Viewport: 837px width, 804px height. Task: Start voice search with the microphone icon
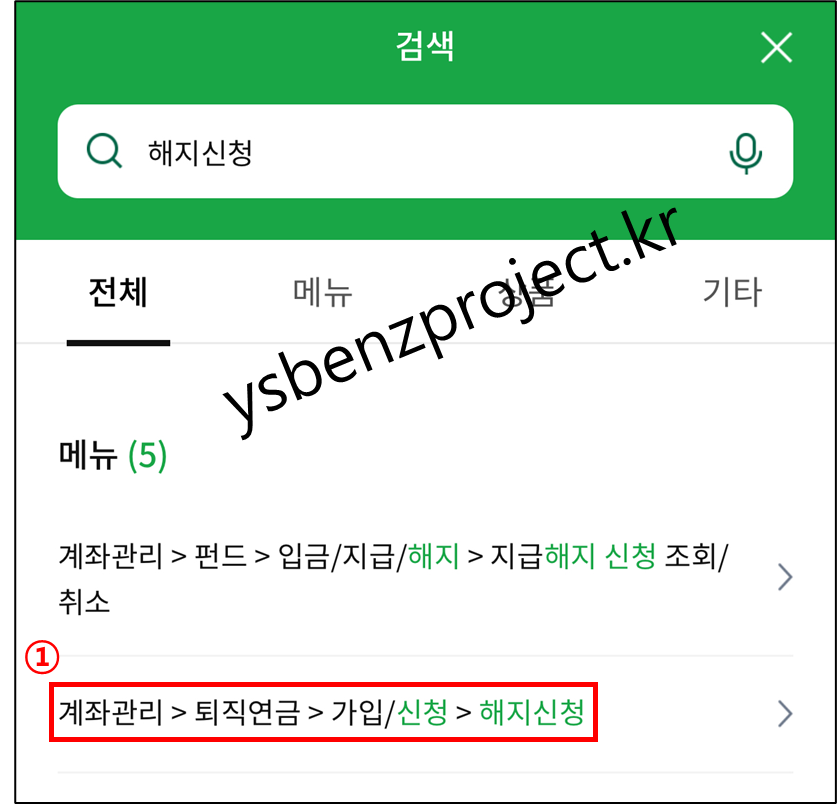[745, 153]
